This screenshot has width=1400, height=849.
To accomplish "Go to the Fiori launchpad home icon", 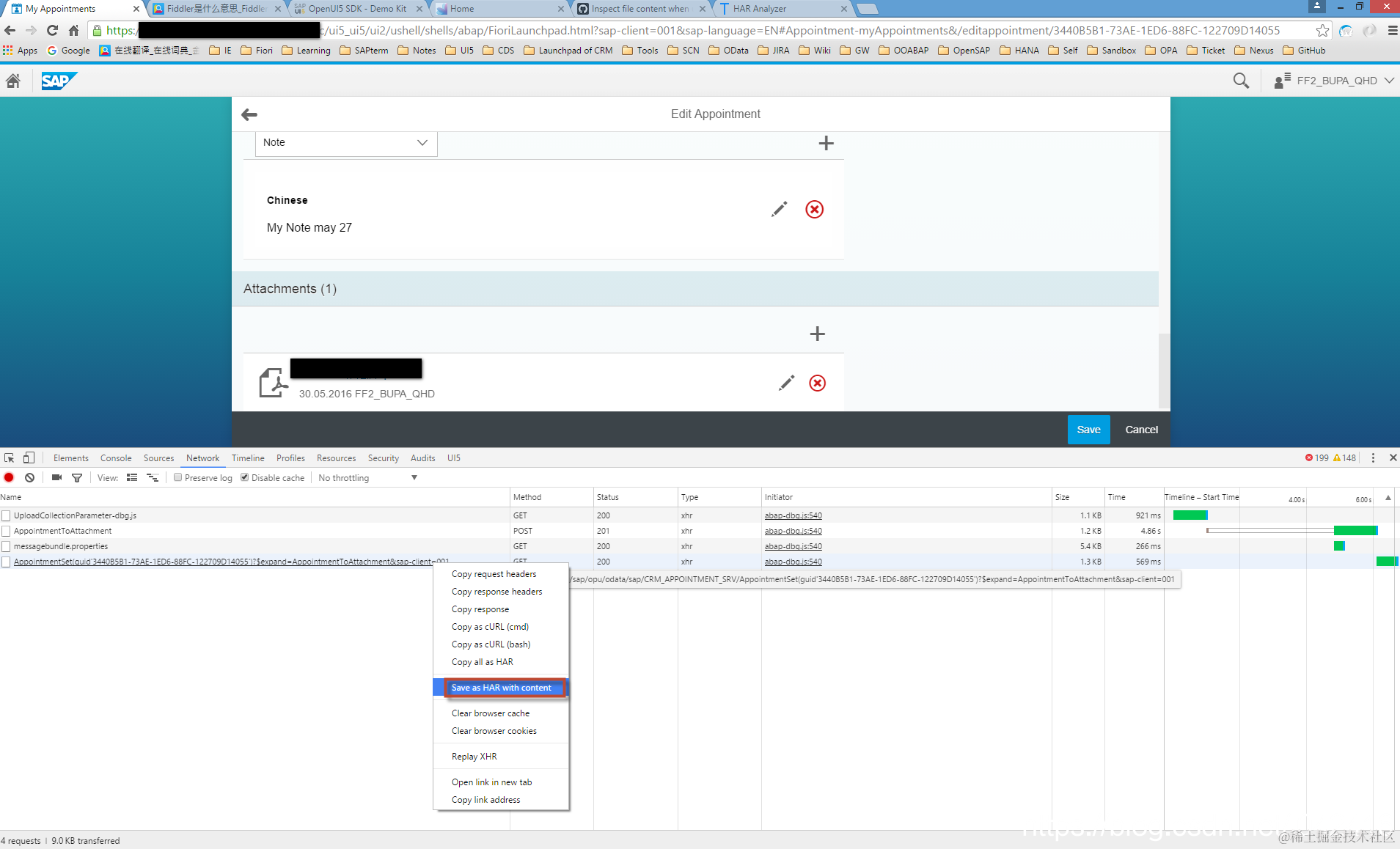I will [13, 81].
